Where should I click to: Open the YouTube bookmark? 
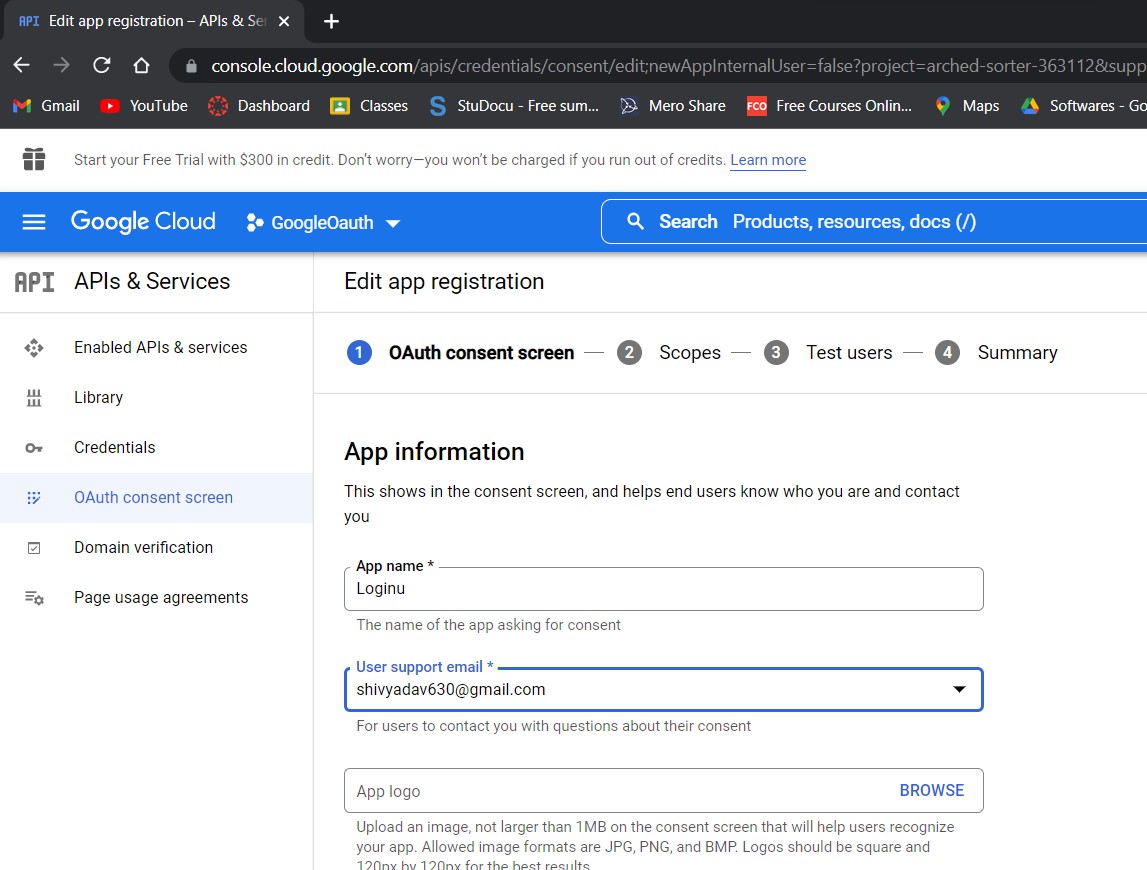coord(143,105)
